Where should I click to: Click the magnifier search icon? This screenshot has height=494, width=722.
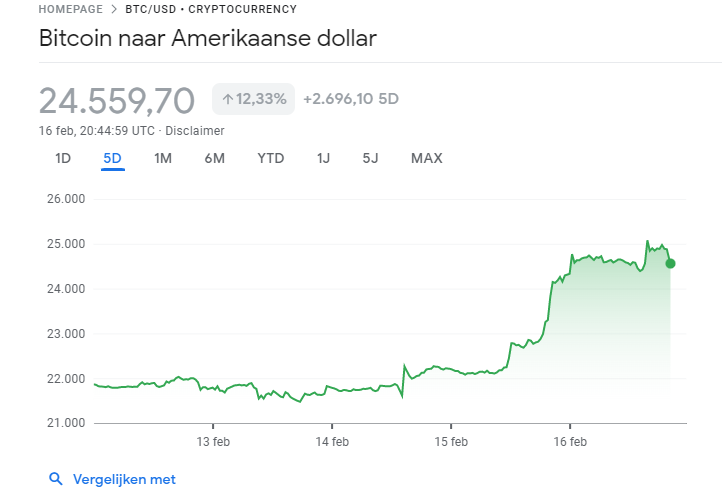point(56,479)
